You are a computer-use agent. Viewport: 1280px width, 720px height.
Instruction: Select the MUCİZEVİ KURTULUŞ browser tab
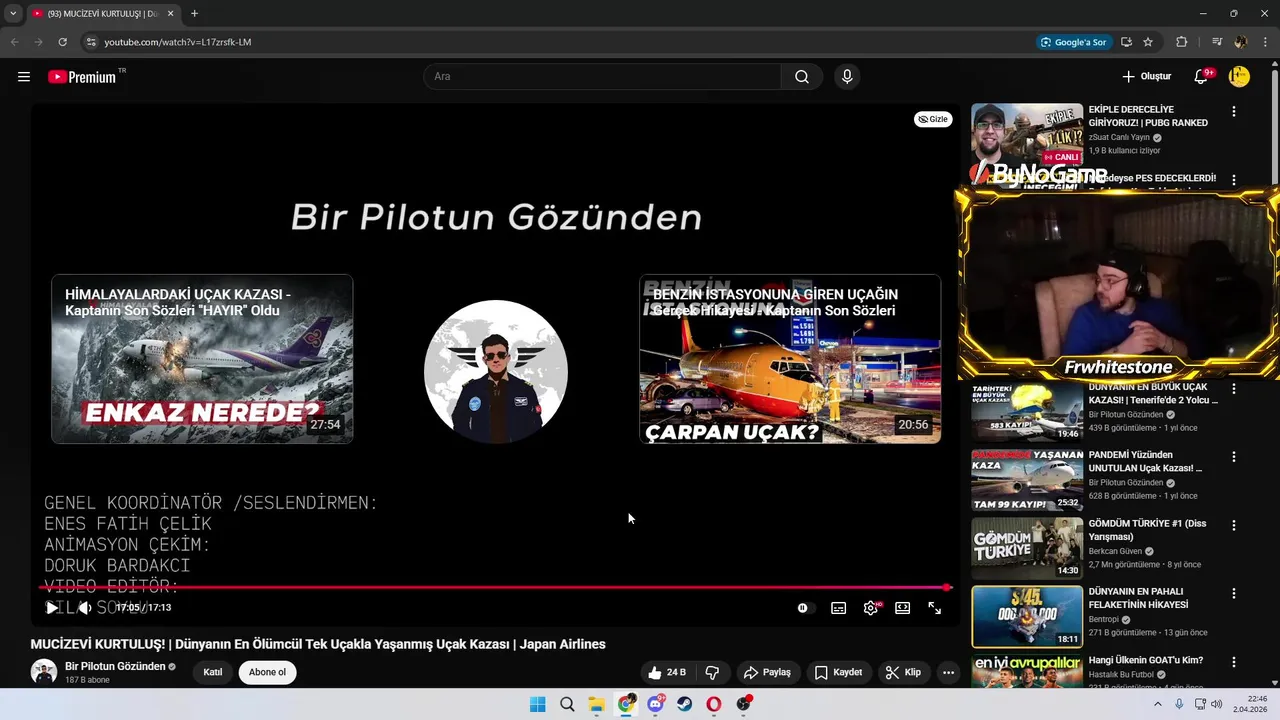click(x=102, y=14)
